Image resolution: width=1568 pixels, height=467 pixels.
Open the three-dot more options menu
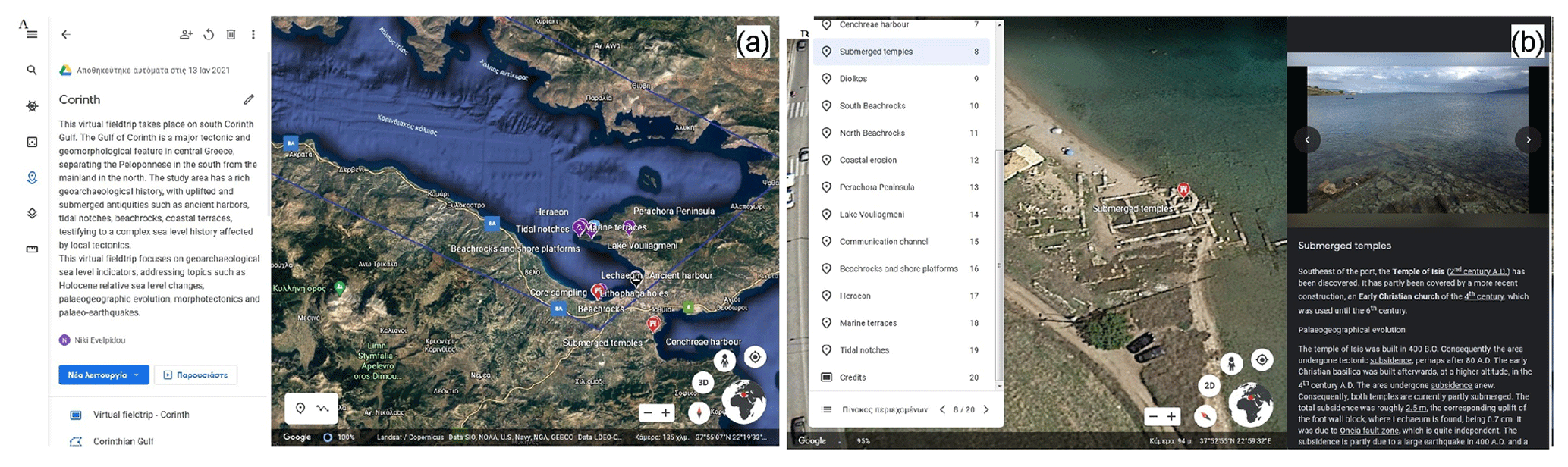(253, 34)
